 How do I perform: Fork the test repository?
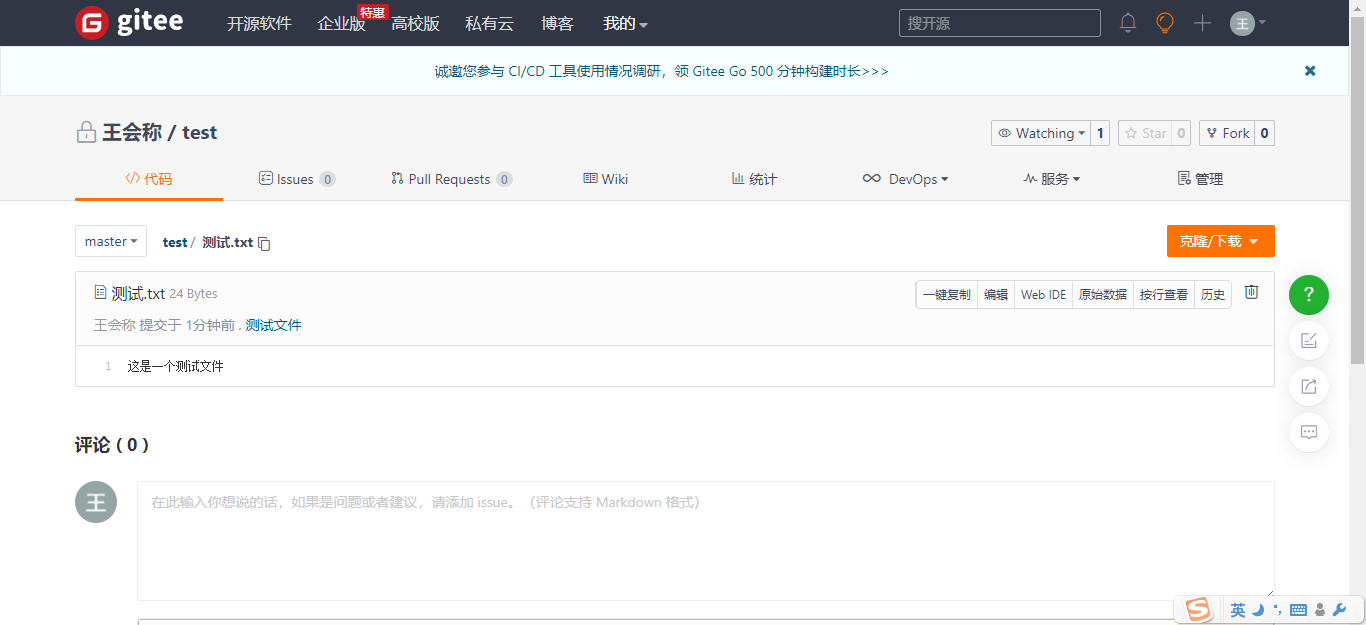click(x=1227, y=133)
